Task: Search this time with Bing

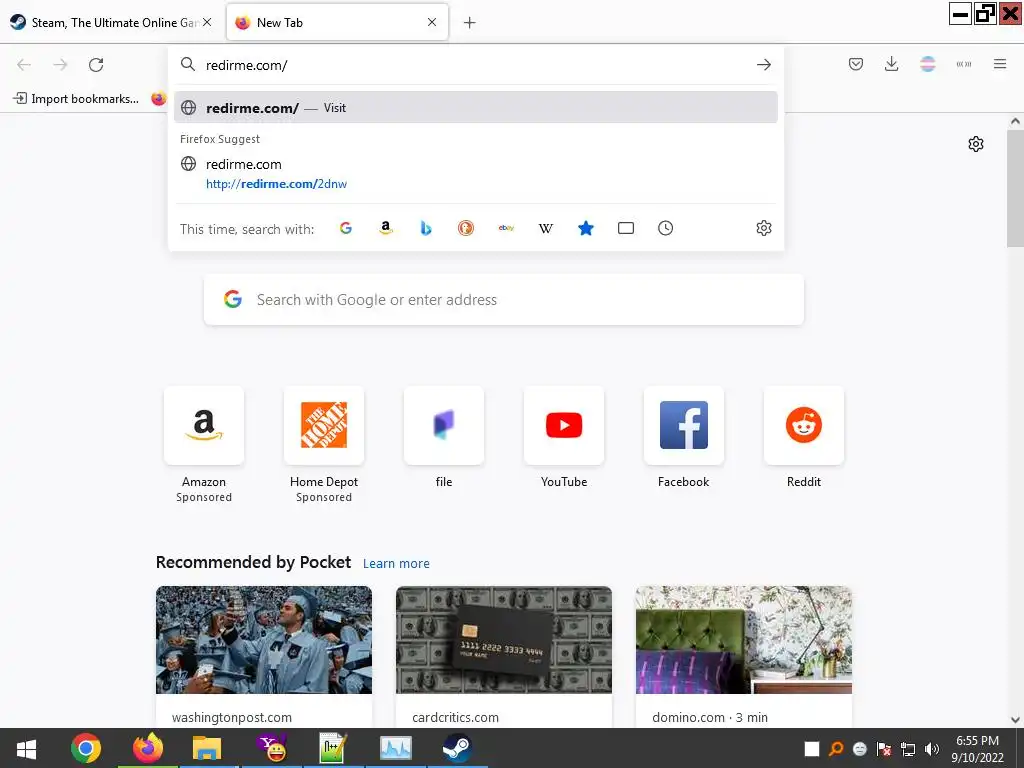Action: point(426,228)
